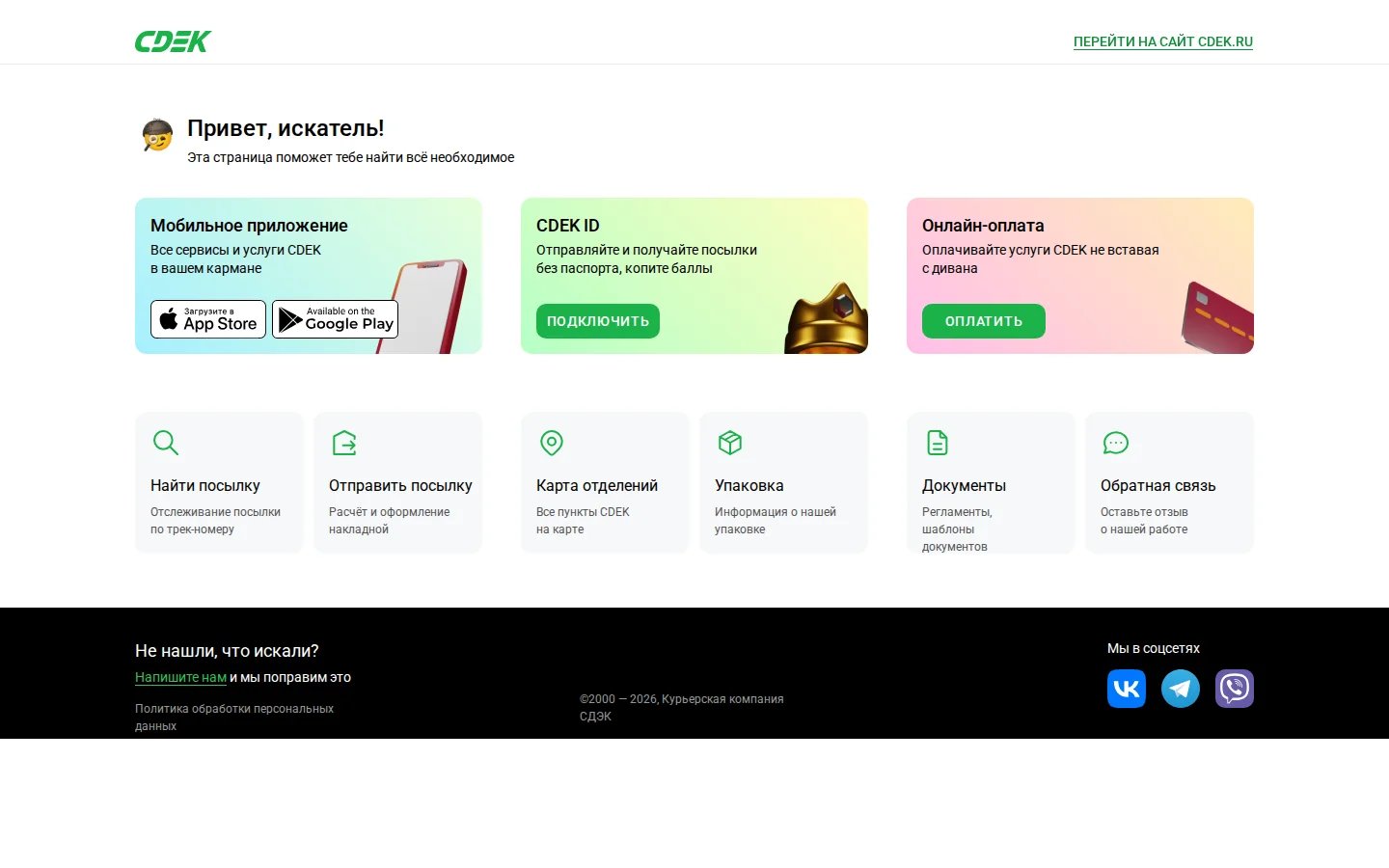Image resolution: width=1389 pixels, height=868 pixels.
Task: Open Политика обработки персональных данных link
Action: pos(234,717)
